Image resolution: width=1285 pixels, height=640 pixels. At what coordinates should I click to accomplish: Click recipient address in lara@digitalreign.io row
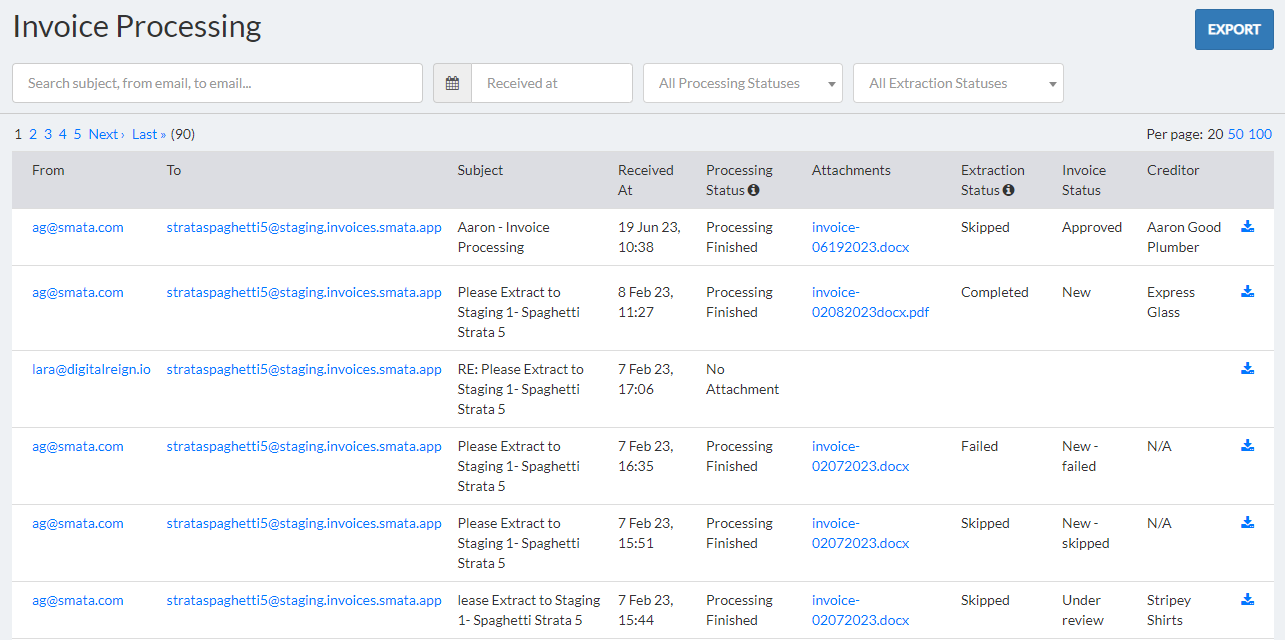click(x=304, y=369)
